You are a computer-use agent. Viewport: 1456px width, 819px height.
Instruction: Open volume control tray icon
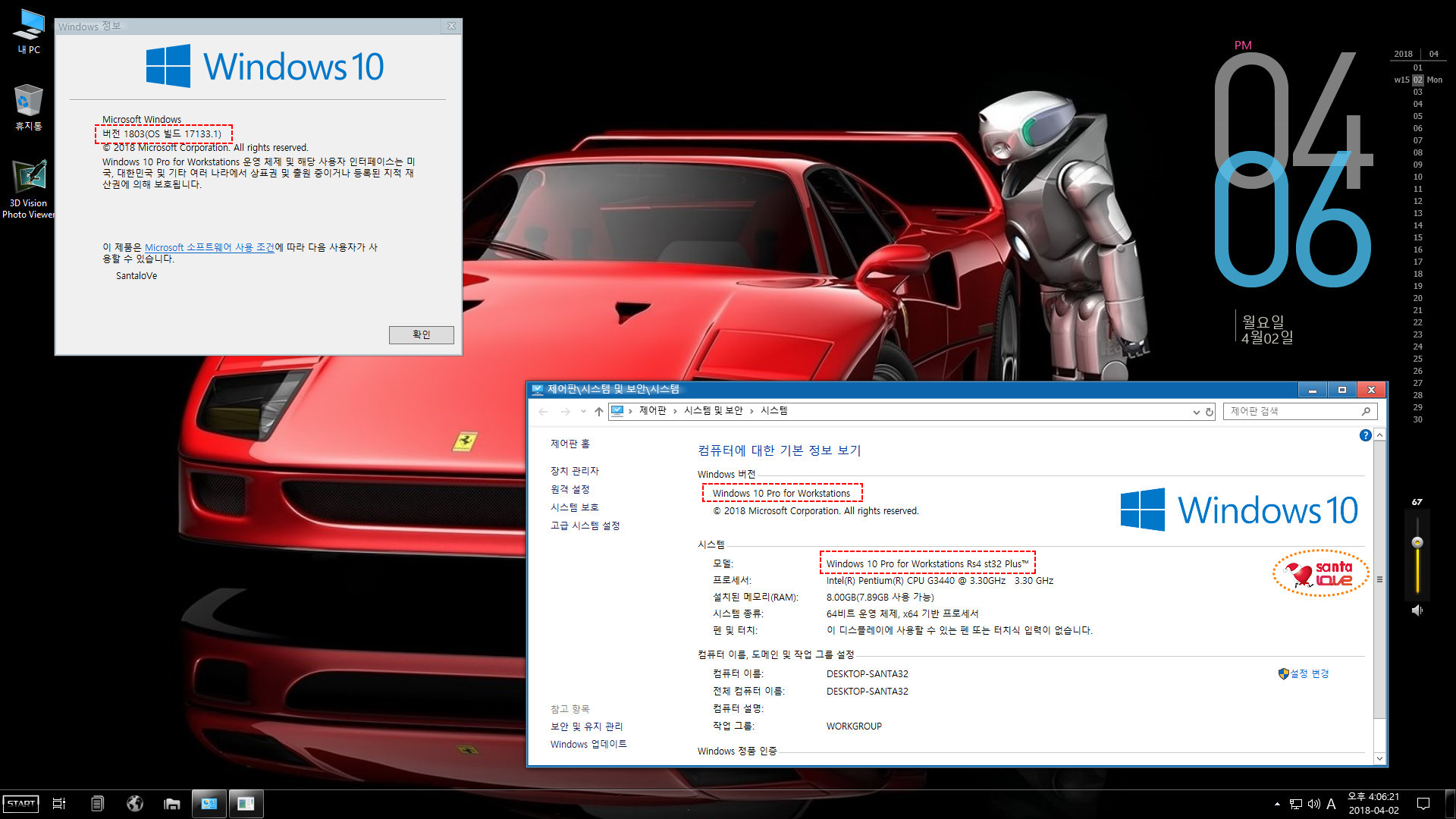[x=1314, y=804]
